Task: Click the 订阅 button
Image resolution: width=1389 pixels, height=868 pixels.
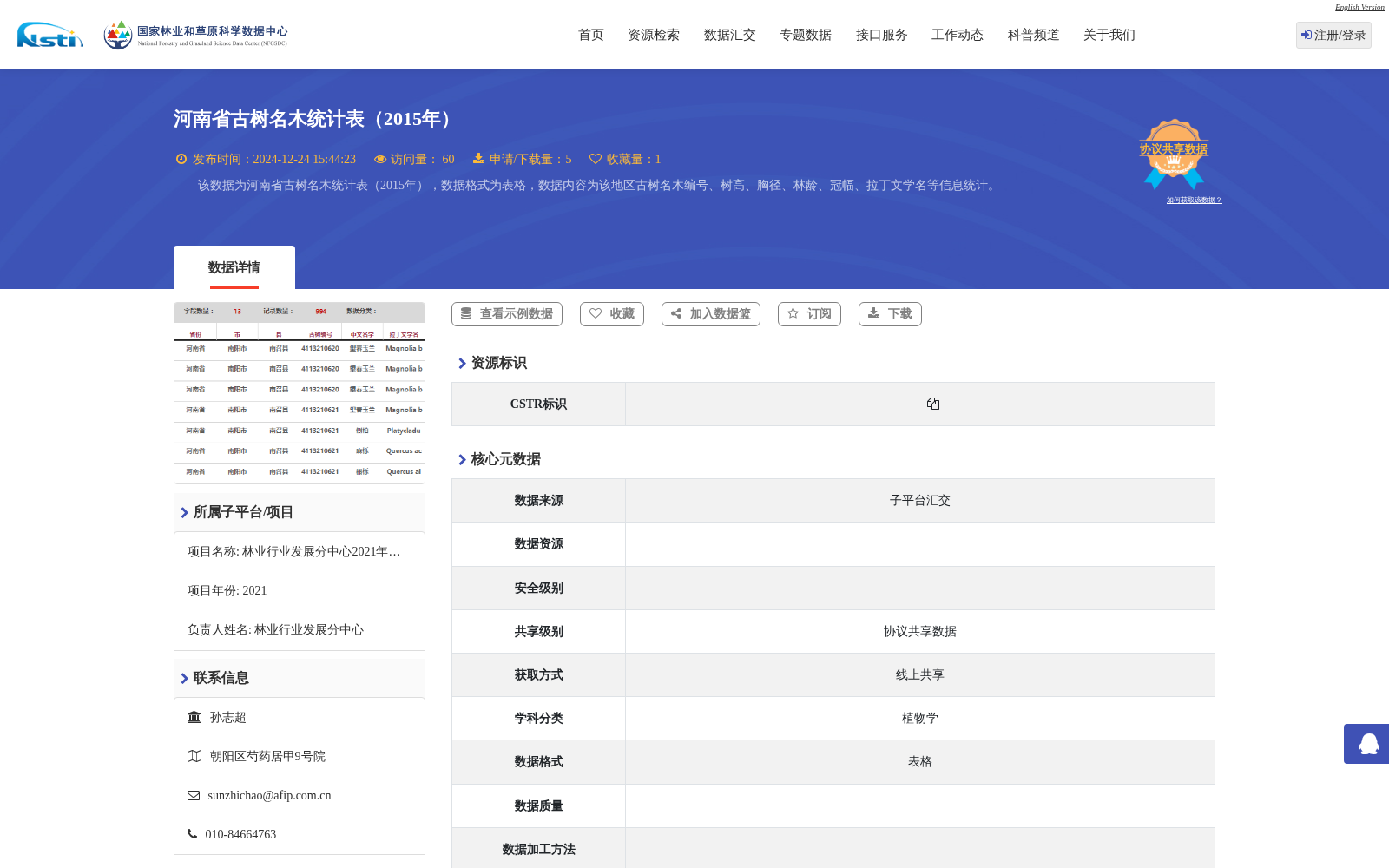Action: [809, 314]
